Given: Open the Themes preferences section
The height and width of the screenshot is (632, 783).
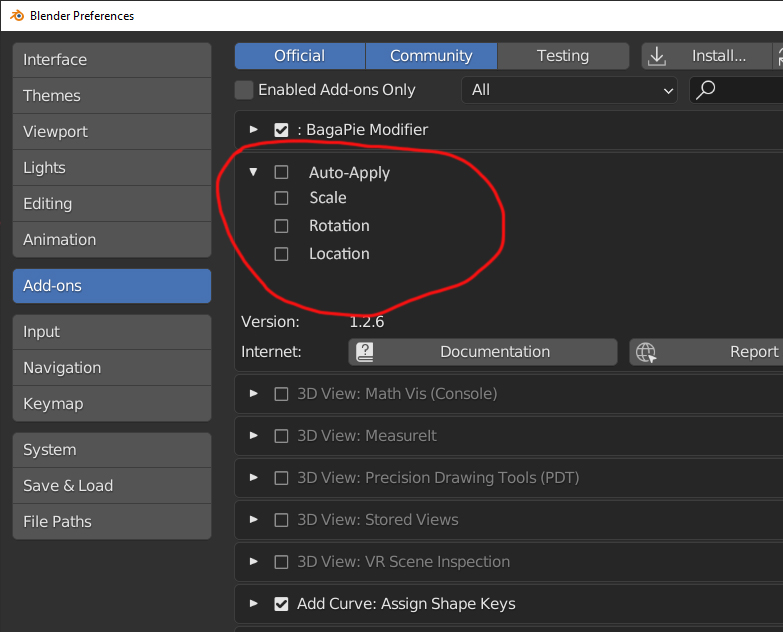Looking at the screenshot, I should click(x=112, y=96).
